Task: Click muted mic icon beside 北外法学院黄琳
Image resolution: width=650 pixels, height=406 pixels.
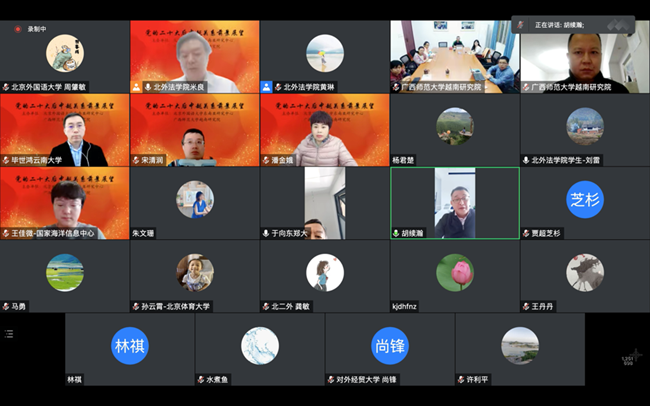Action: click(278, 87)
